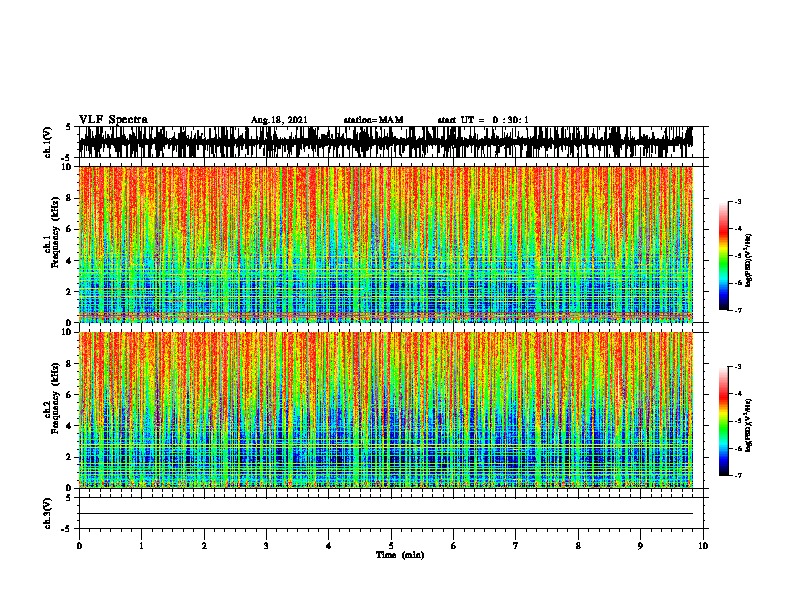Click the '10' kHz tick of ch.1 spectrogram

click(68, 167)
